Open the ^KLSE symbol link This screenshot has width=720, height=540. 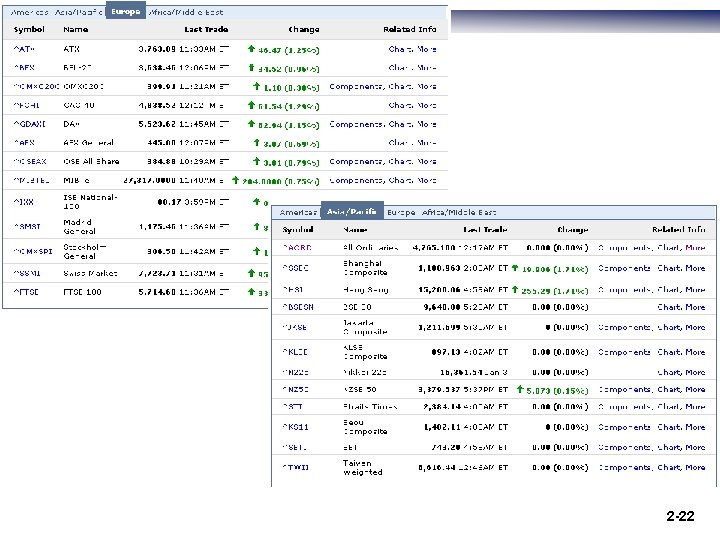295,352
